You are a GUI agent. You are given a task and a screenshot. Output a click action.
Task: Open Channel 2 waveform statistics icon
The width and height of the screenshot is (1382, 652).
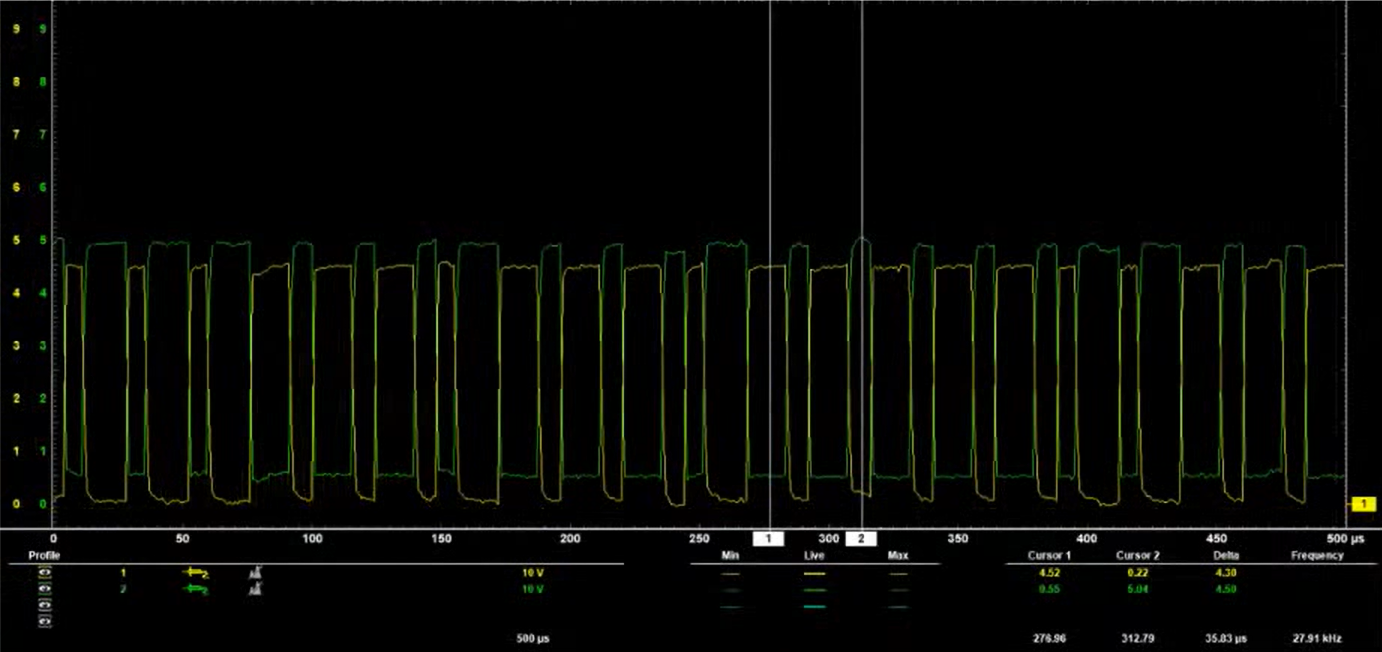(x=256, y=589)
